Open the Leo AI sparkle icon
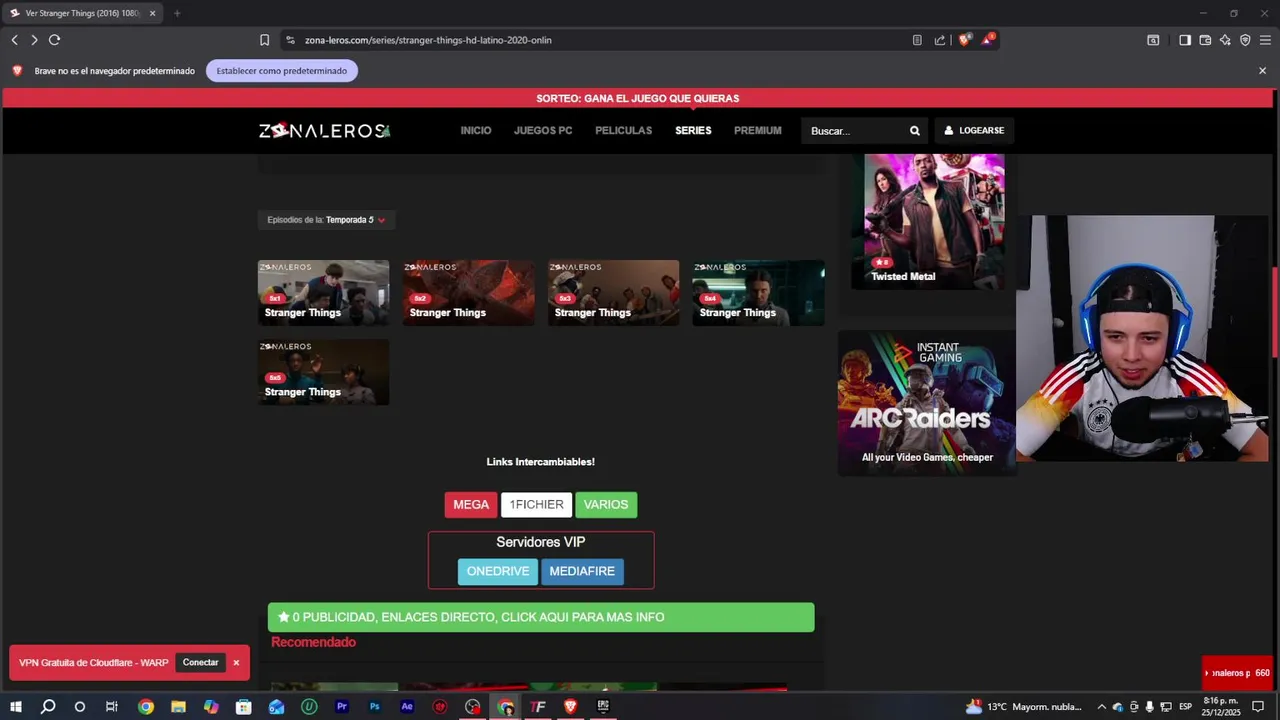Screen dimensions: 1280x720 click(x=1225, y=40)
